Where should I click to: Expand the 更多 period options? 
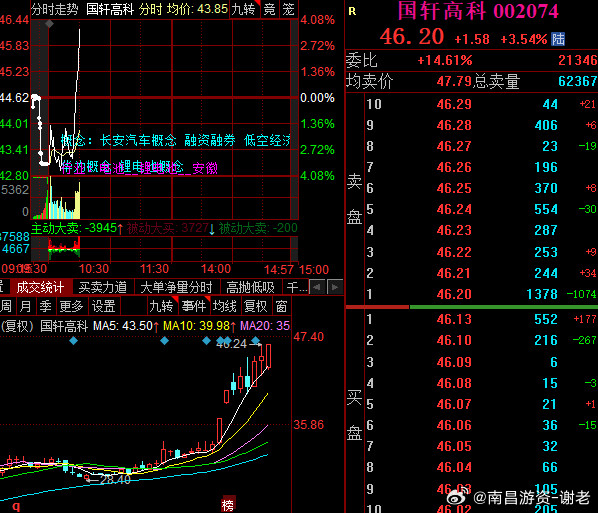click(71, 306)
